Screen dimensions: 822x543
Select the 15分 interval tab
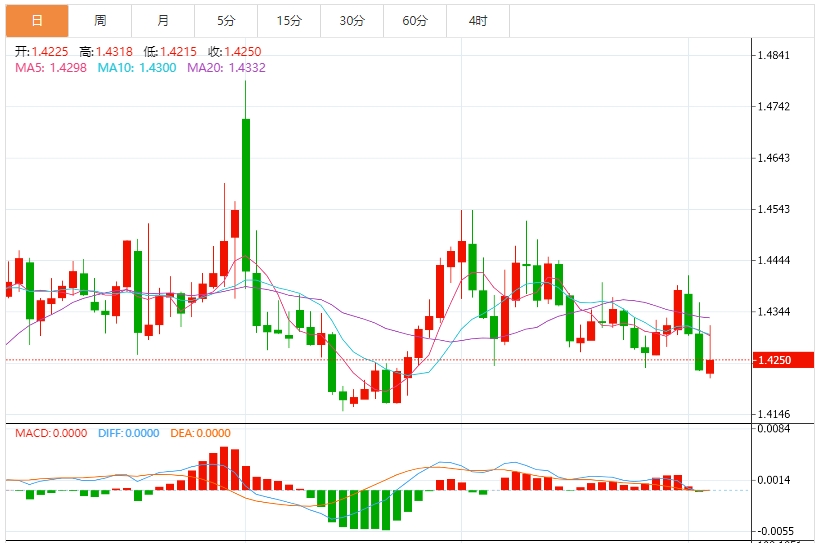289,20
